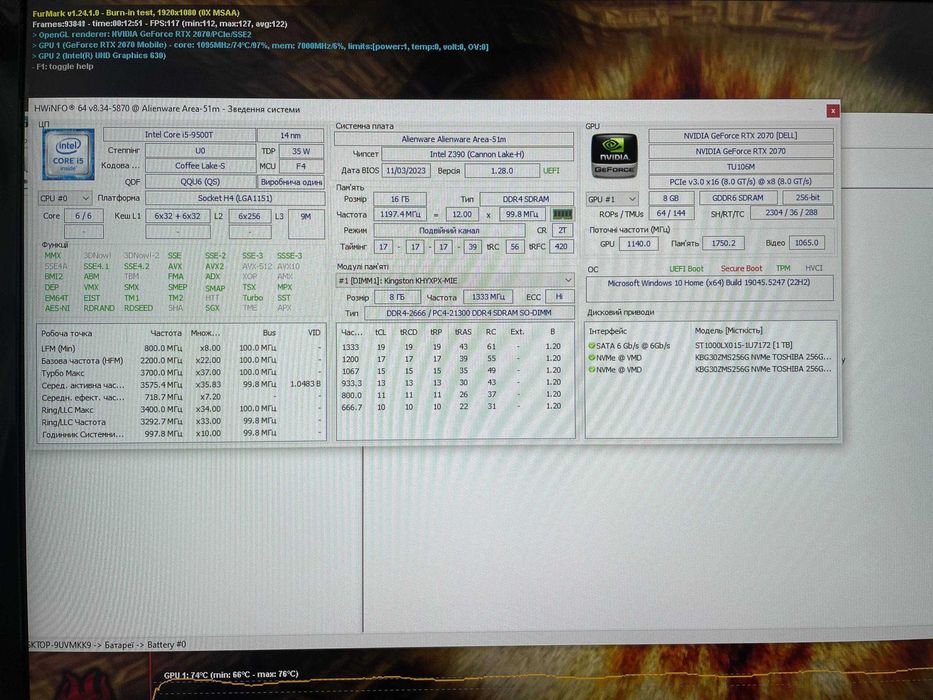933x700 pixels.
Task: Open the CPU #0 selector dropdown
Action: point(65,198)
